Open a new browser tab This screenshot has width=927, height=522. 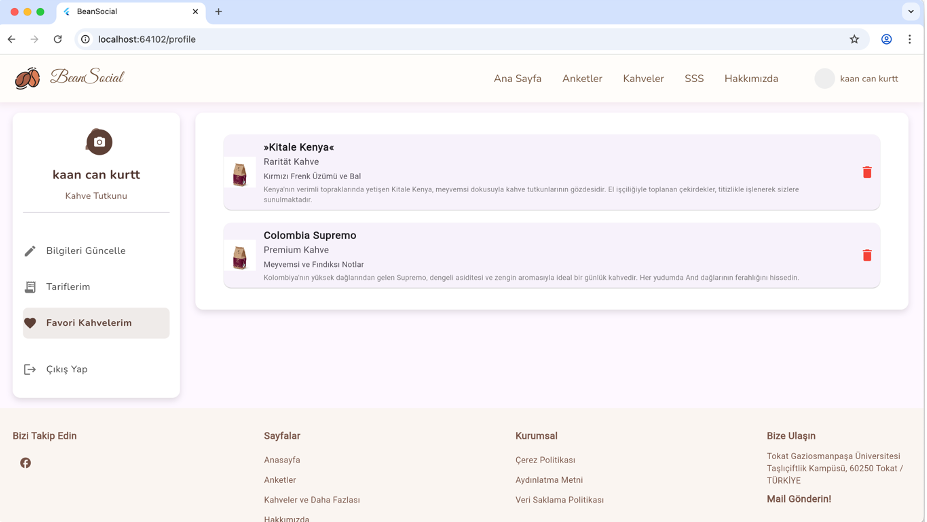(x=218, y=11)
